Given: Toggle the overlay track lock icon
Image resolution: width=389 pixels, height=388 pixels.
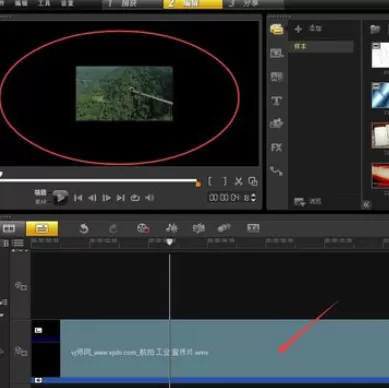Looking at the screenshot, I should (x=21, y=286).
